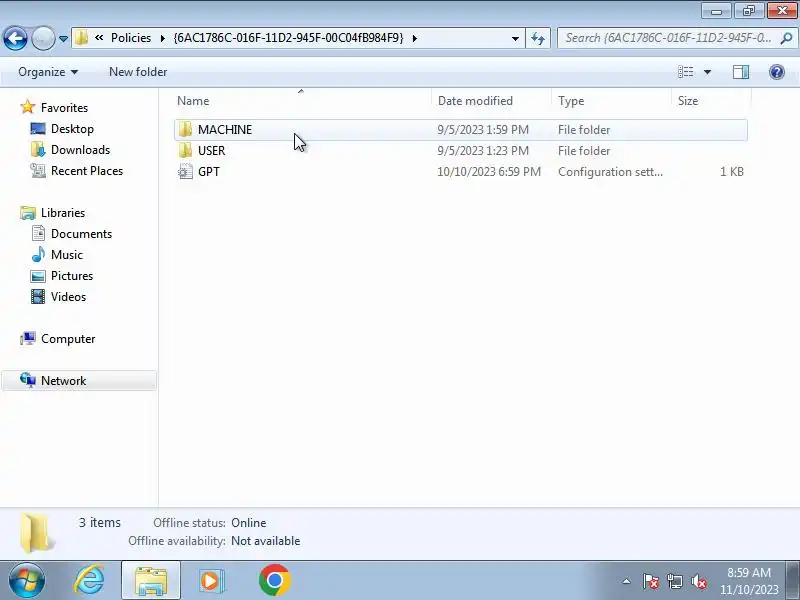The image size is (800, 600).
Task: Open the recent pages dropdown arrow
Action: pos(63,38)
